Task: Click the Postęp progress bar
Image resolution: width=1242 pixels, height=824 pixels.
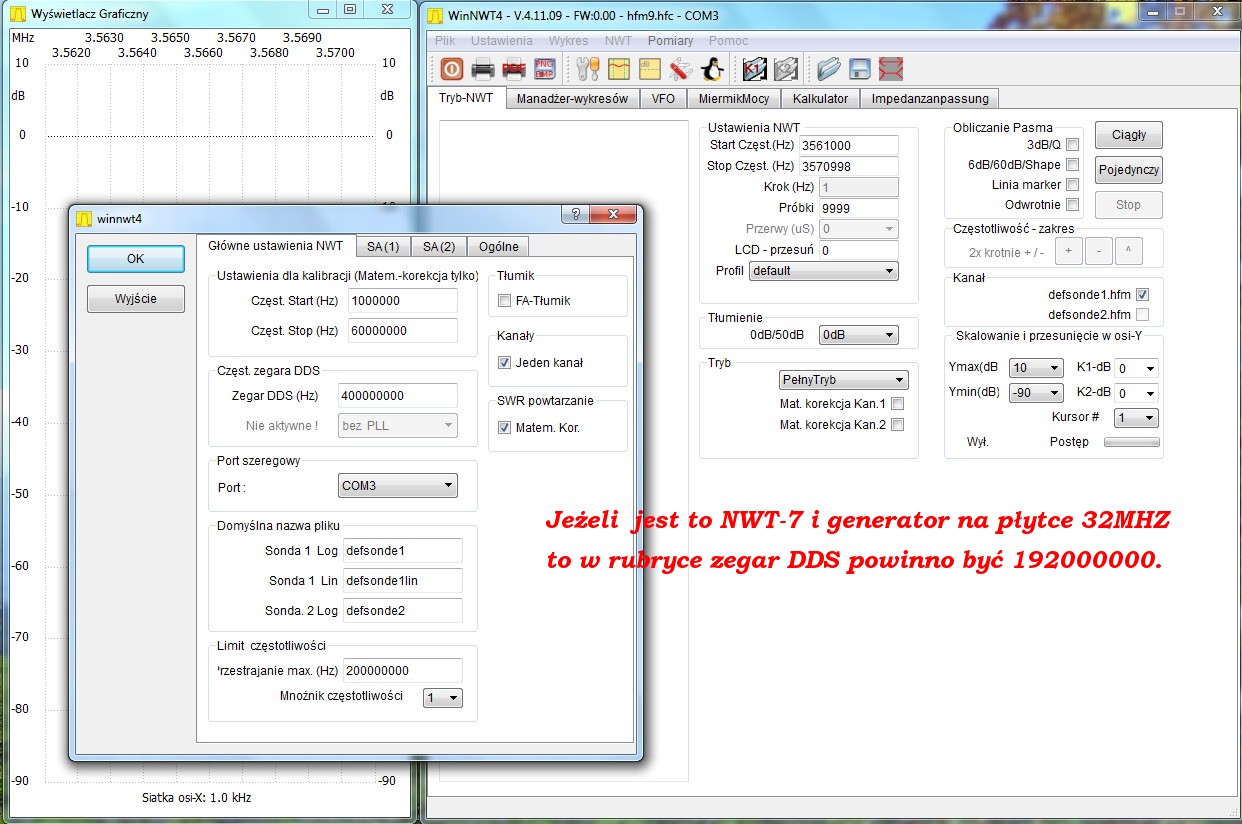Action: 1131,442
